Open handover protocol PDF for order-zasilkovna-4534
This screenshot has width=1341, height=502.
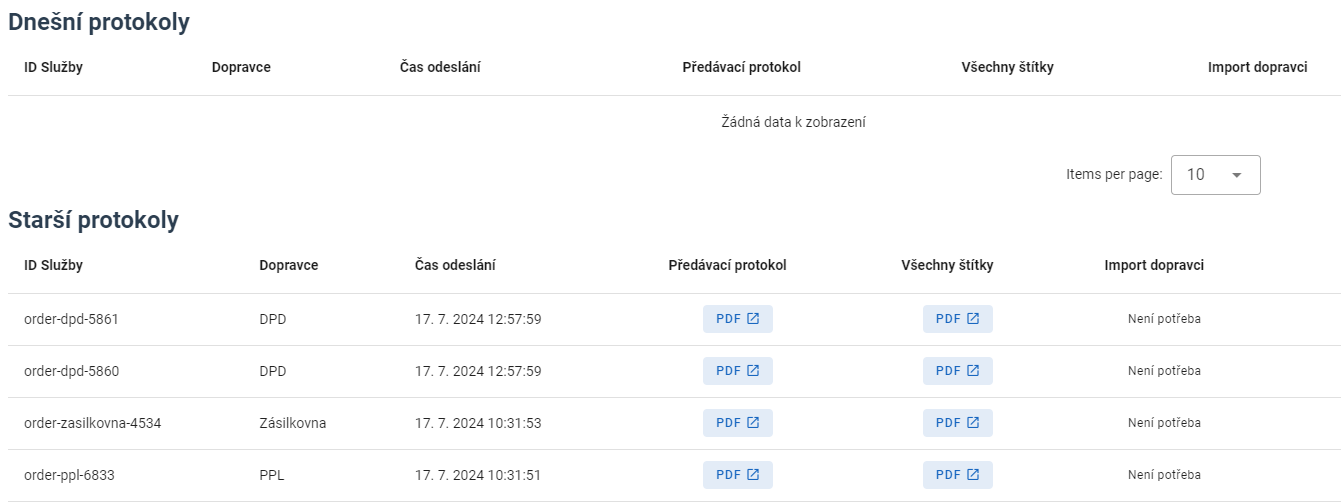click(738, 423)
